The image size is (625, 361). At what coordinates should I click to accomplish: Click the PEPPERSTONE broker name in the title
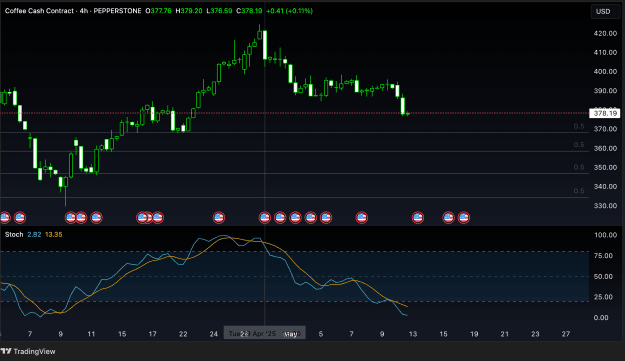coord(117,11)
